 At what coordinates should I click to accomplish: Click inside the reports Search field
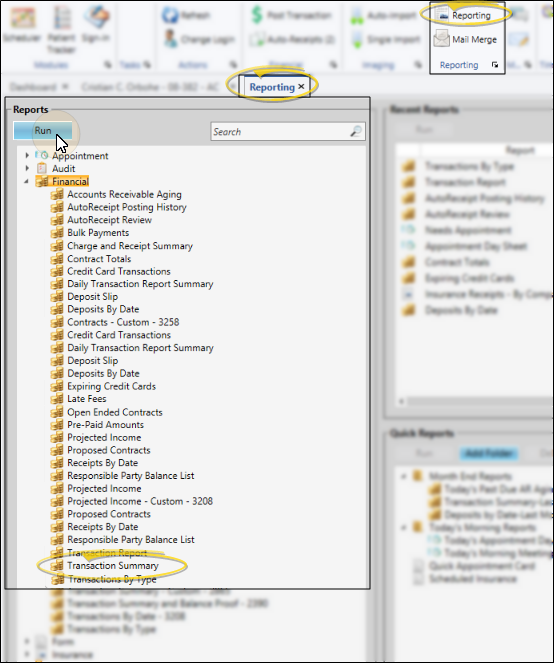281,132
